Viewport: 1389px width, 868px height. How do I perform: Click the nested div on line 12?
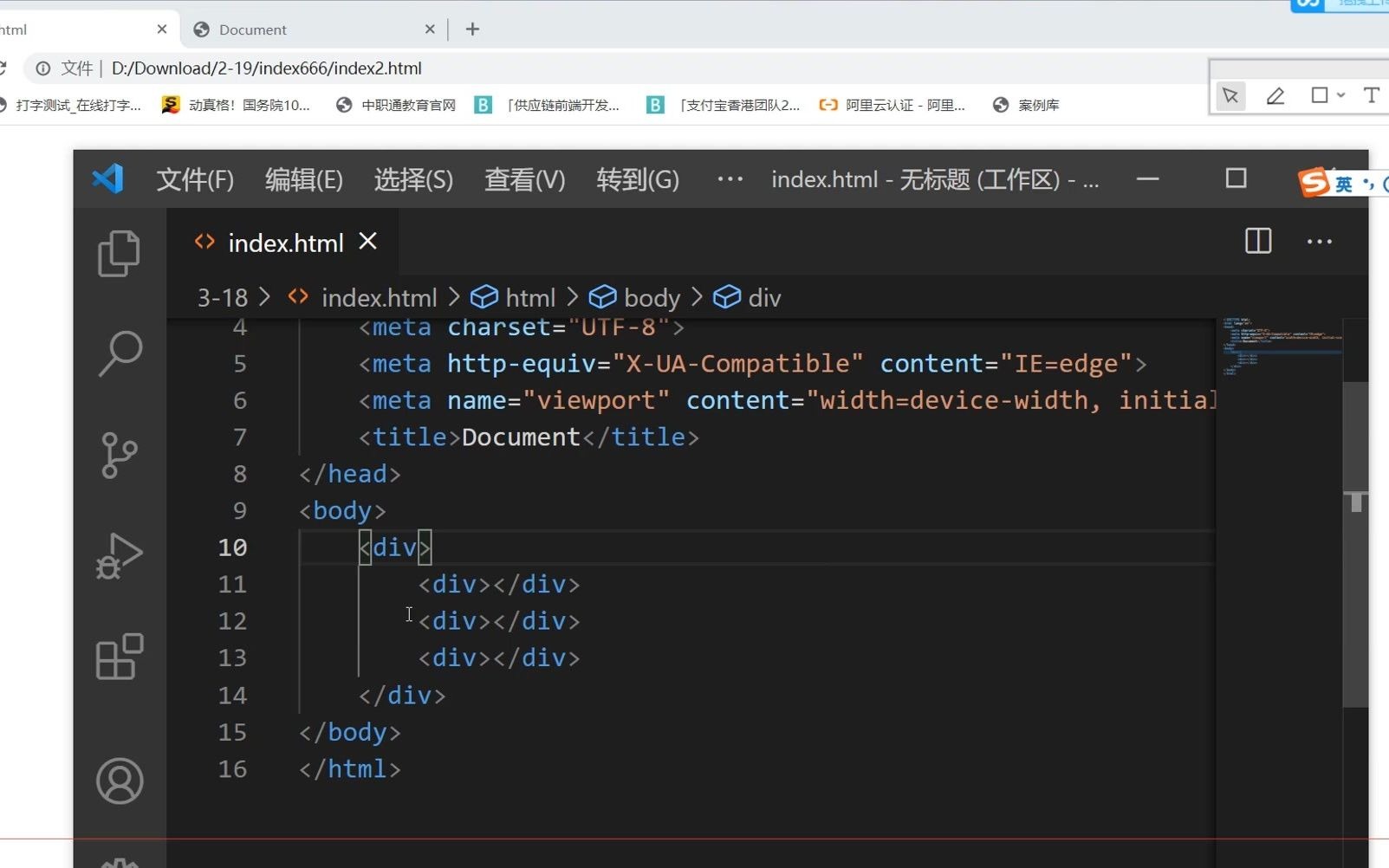click(499, 621)
